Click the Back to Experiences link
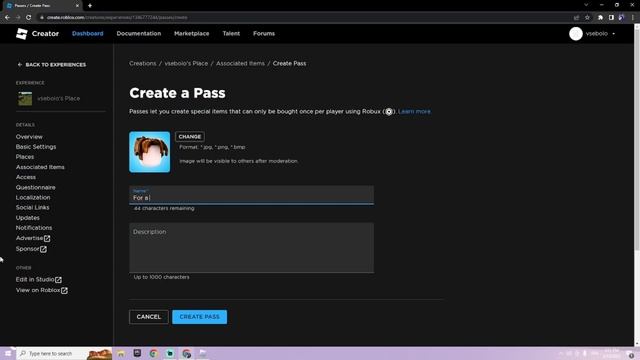 click(51, 64)
